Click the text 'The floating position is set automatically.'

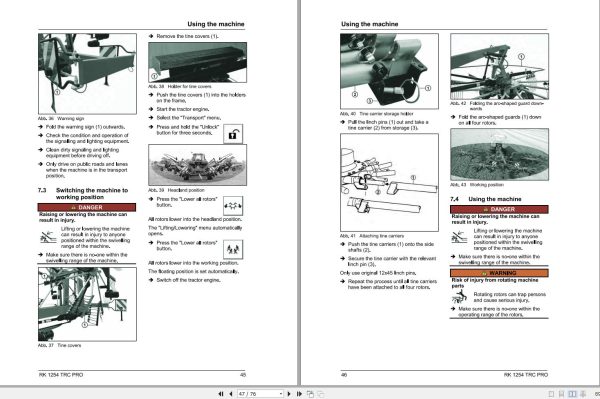pyautogui.click(x=194, y=272)
